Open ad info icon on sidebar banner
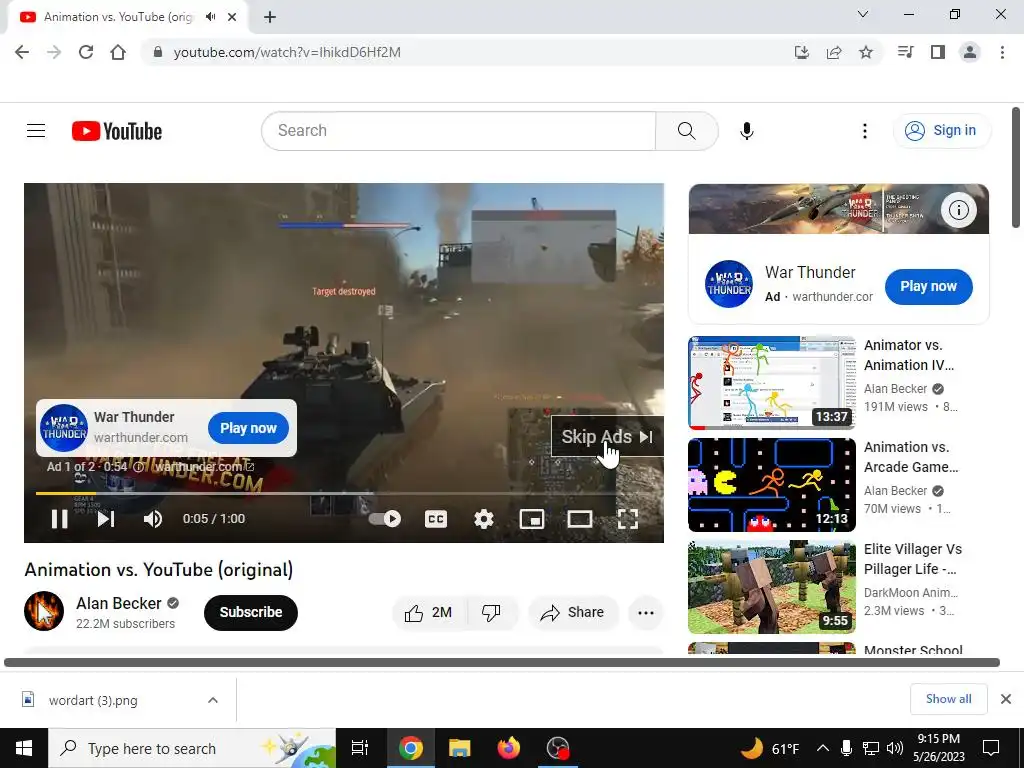 pyautogui.click(x=958, y=210)
